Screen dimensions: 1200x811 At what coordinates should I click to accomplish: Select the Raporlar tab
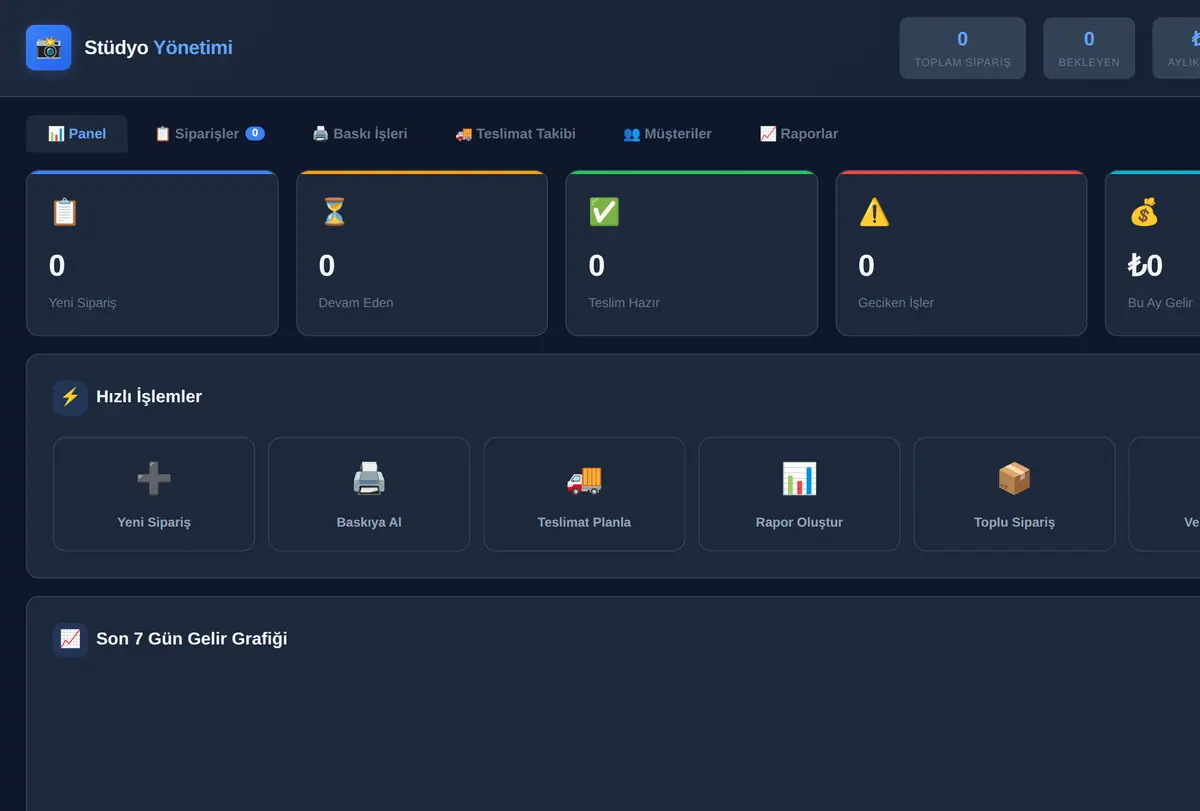pos(799,134)
